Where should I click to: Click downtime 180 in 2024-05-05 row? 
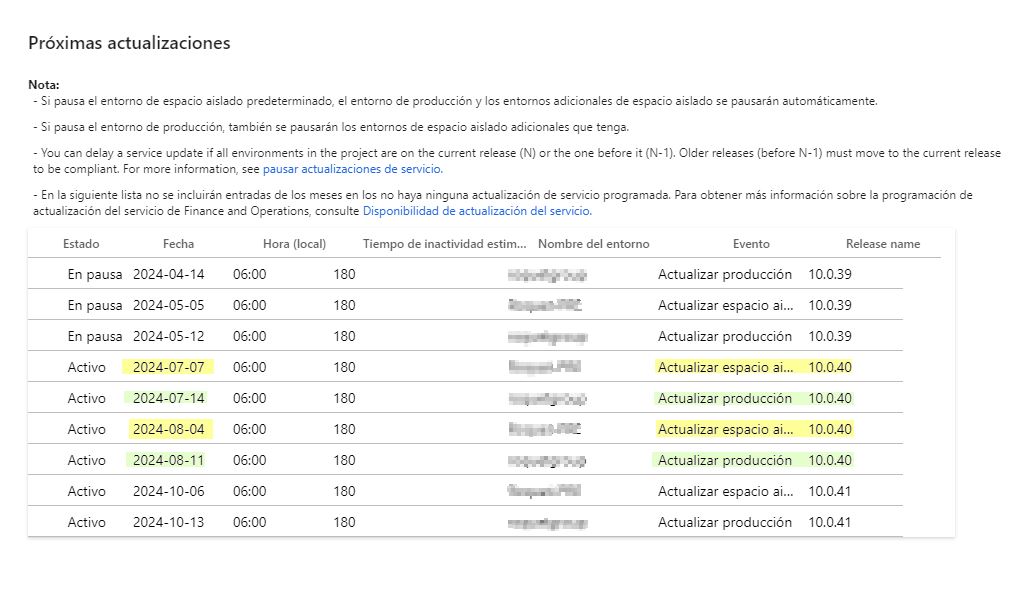344,305
